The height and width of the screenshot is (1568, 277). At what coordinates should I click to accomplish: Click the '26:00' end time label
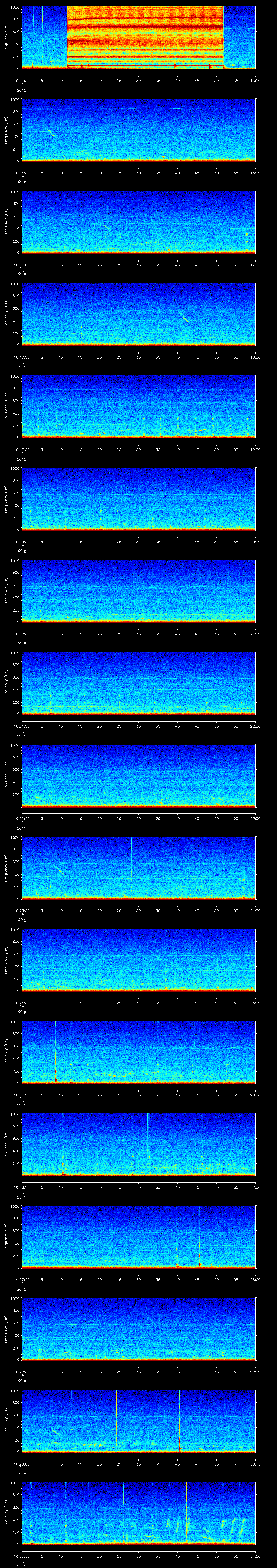(255, 1095)
